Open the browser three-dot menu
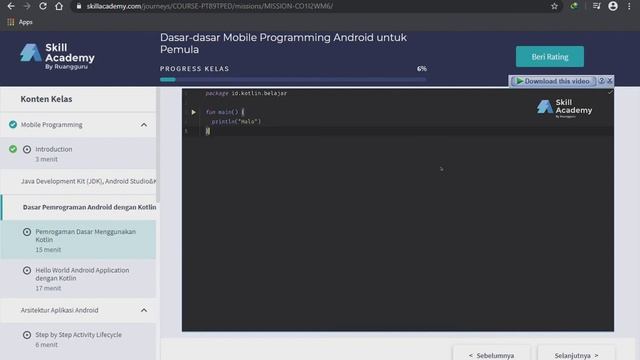Viewport: 640px width, 360px height. tap(629, 6)
